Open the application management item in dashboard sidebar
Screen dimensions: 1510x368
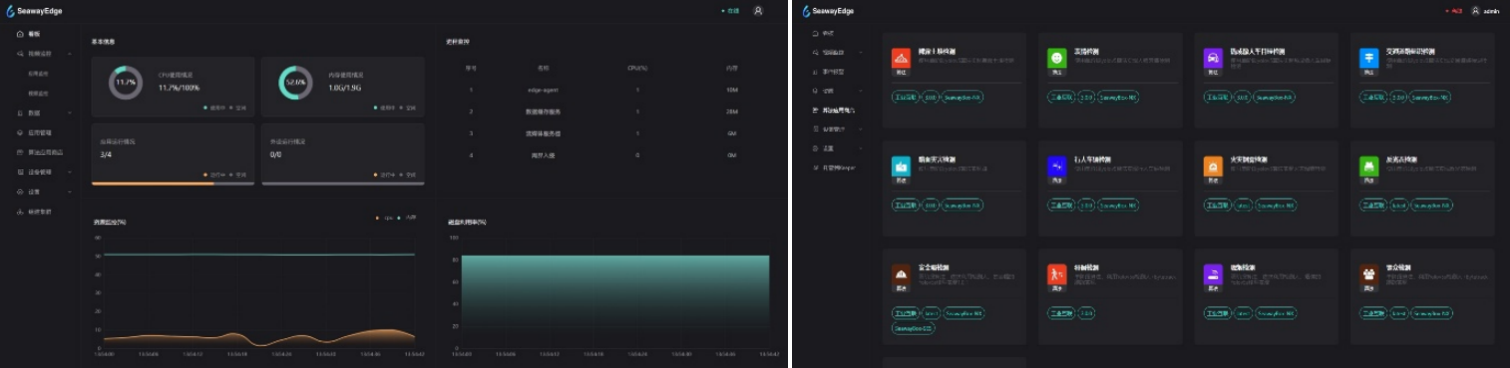click(x=34, y=132)
